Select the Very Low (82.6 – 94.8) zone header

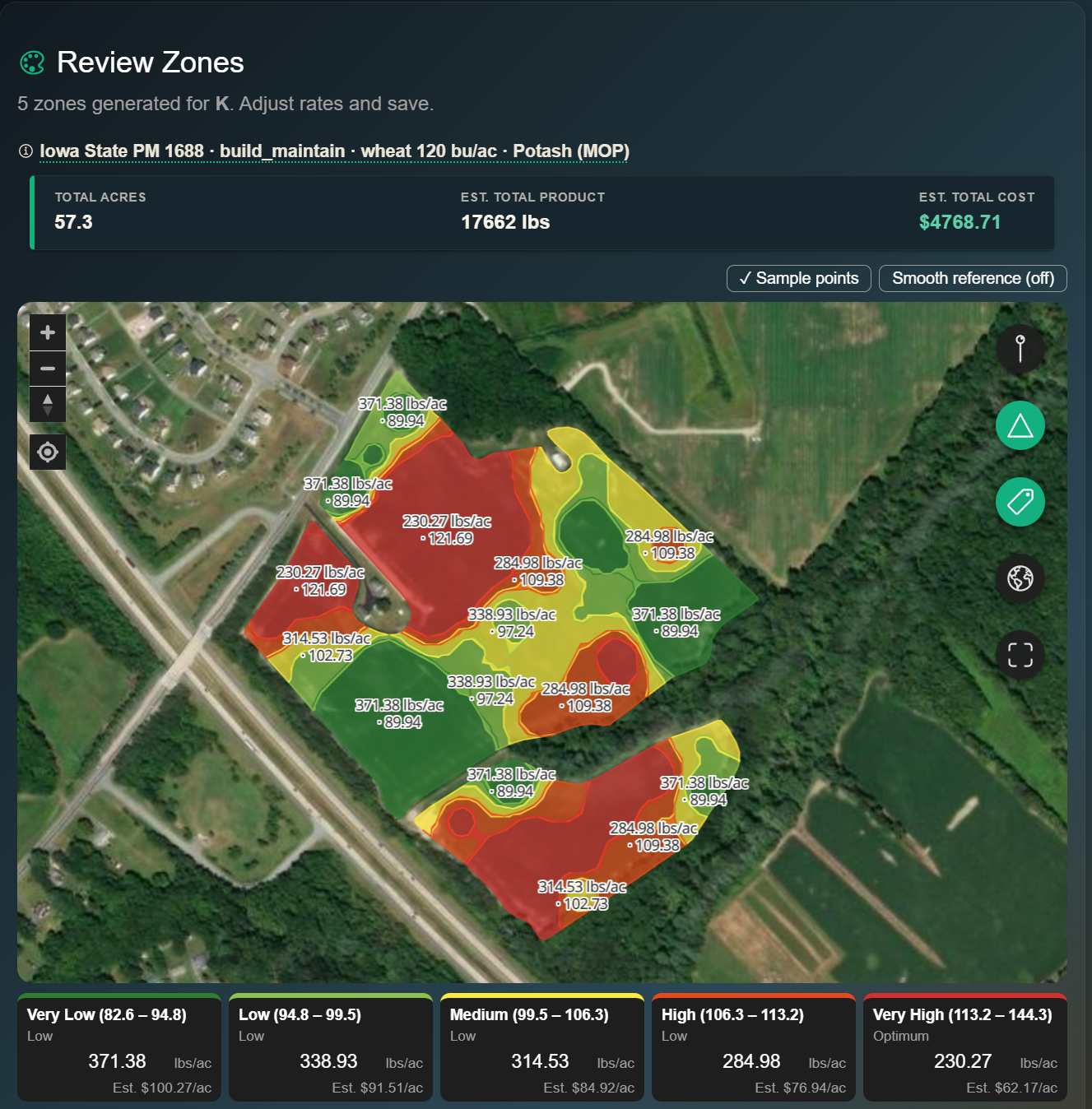click(107, 1014)
